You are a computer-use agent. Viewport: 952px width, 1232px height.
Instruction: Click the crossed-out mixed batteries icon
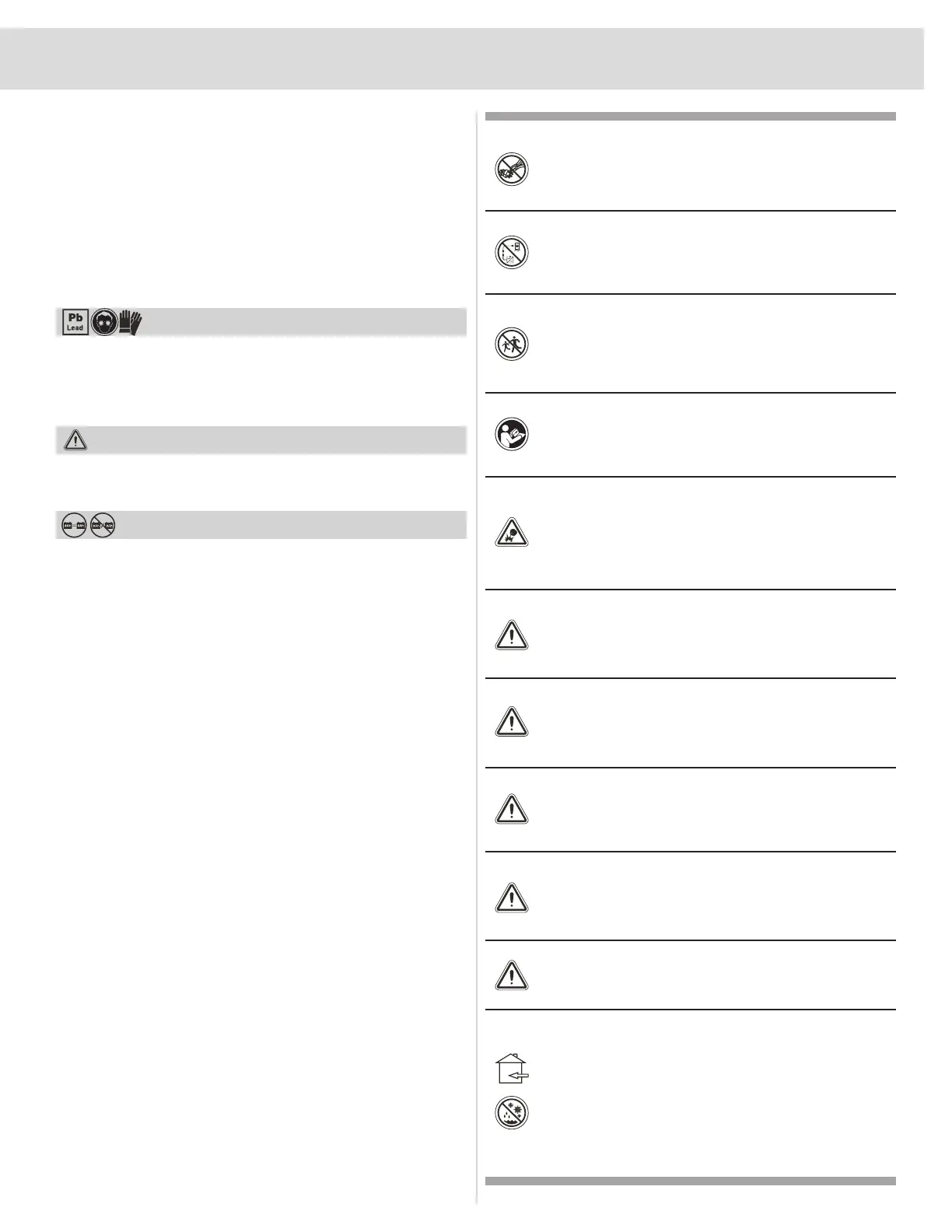[103, 526]
